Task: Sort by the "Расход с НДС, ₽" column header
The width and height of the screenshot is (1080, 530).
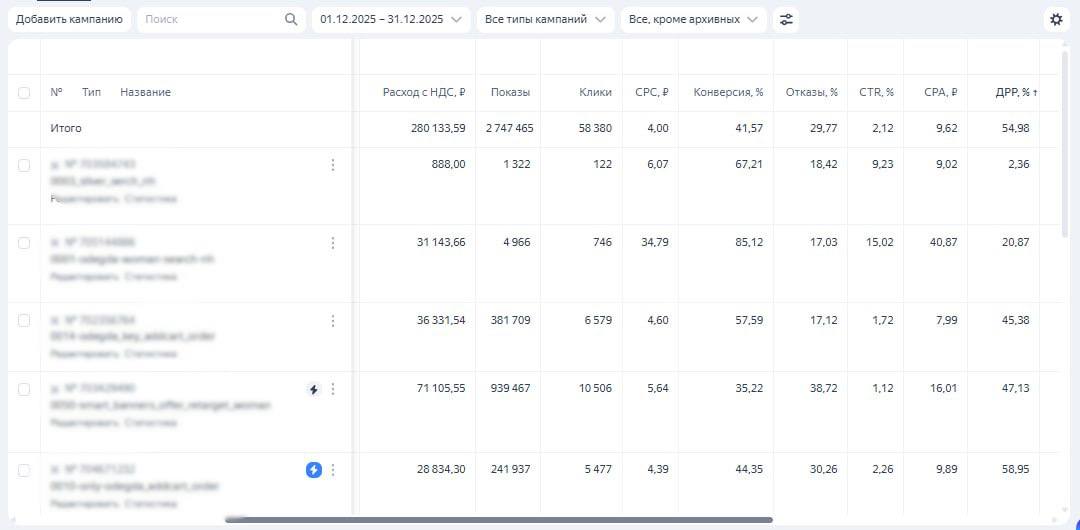Action: 423,92
